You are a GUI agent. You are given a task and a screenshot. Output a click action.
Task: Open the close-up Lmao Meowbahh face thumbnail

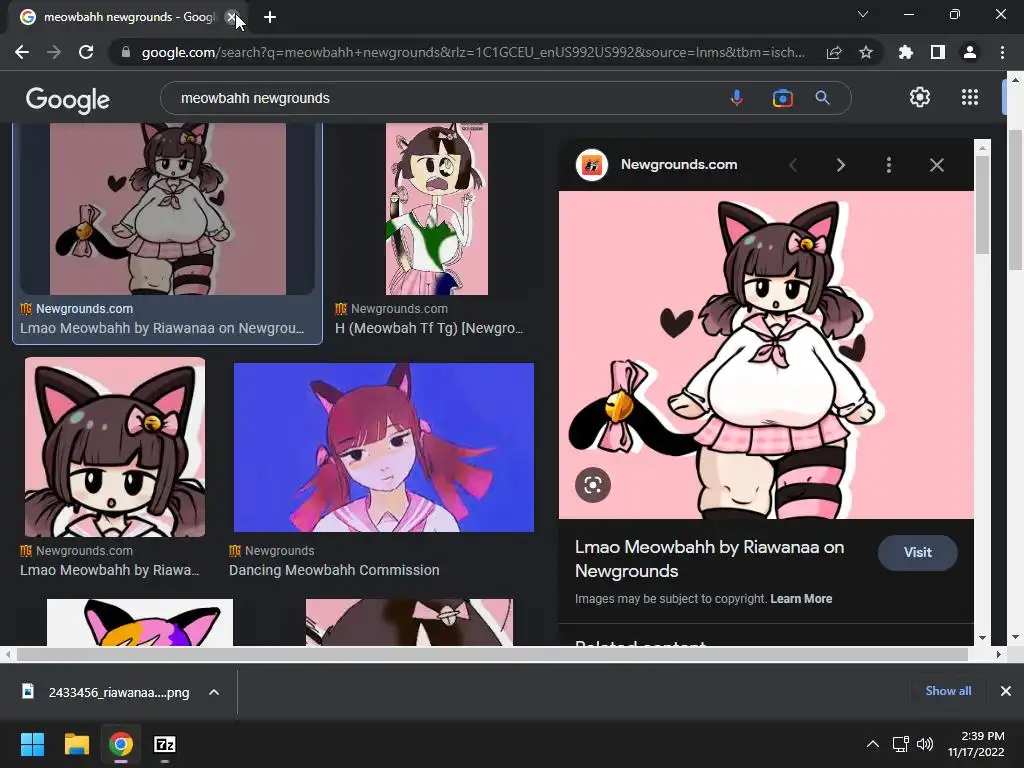(x=115, y=447)
